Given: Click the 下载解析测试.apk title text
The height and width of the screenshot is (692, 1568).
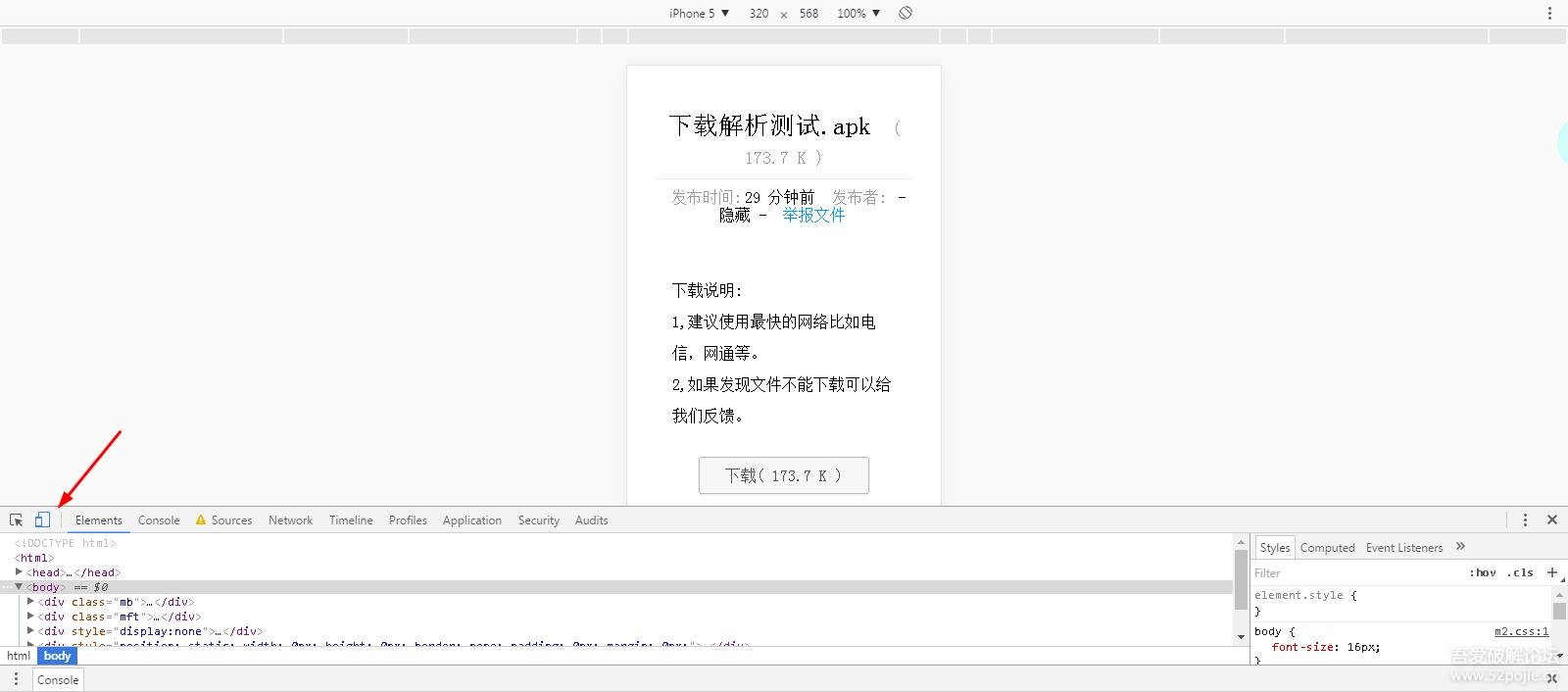Looking at the screenshot, I should 769,126.
